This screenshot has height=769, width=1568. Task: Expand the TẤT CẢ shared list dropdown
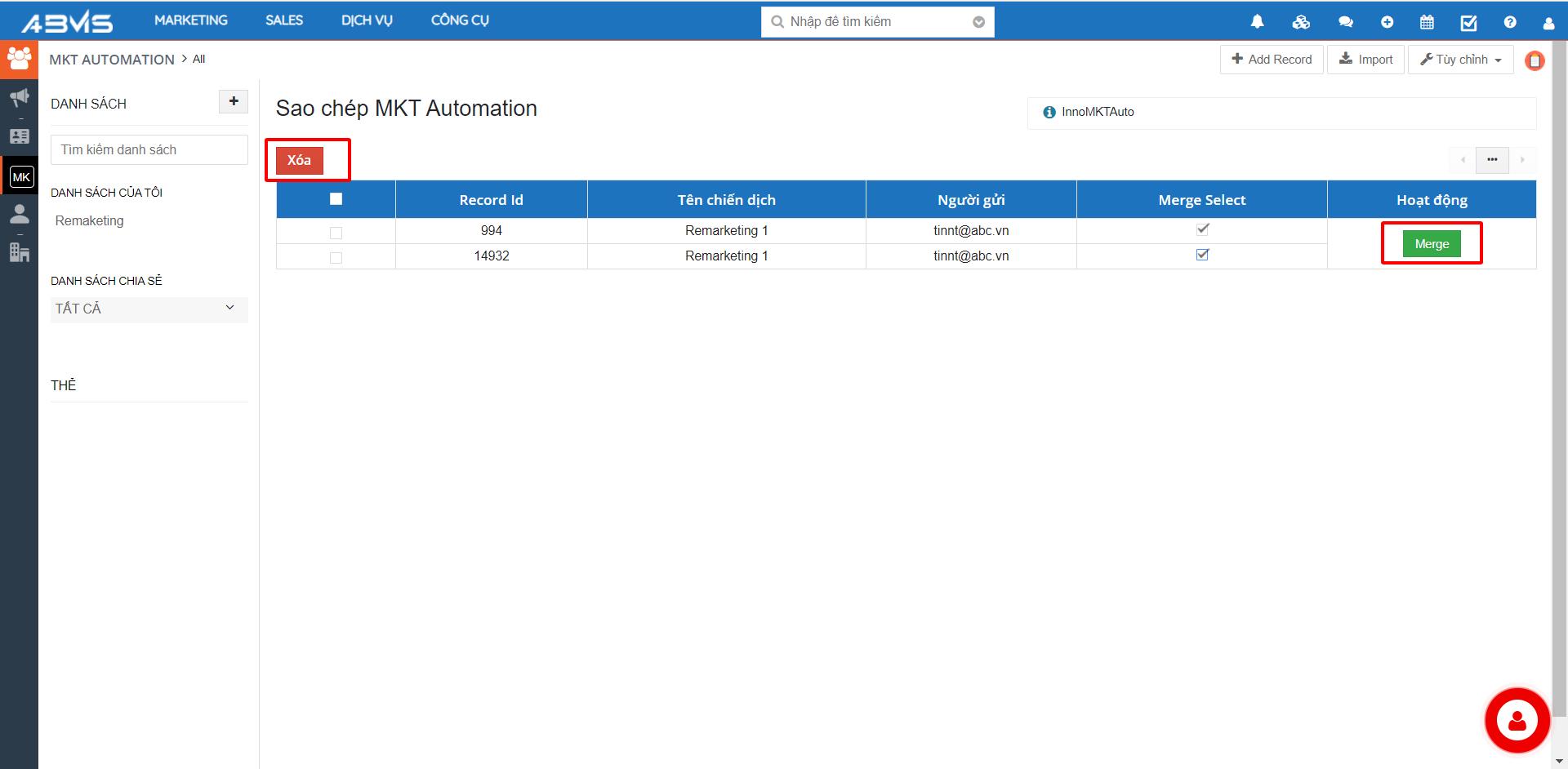(149, 309)
